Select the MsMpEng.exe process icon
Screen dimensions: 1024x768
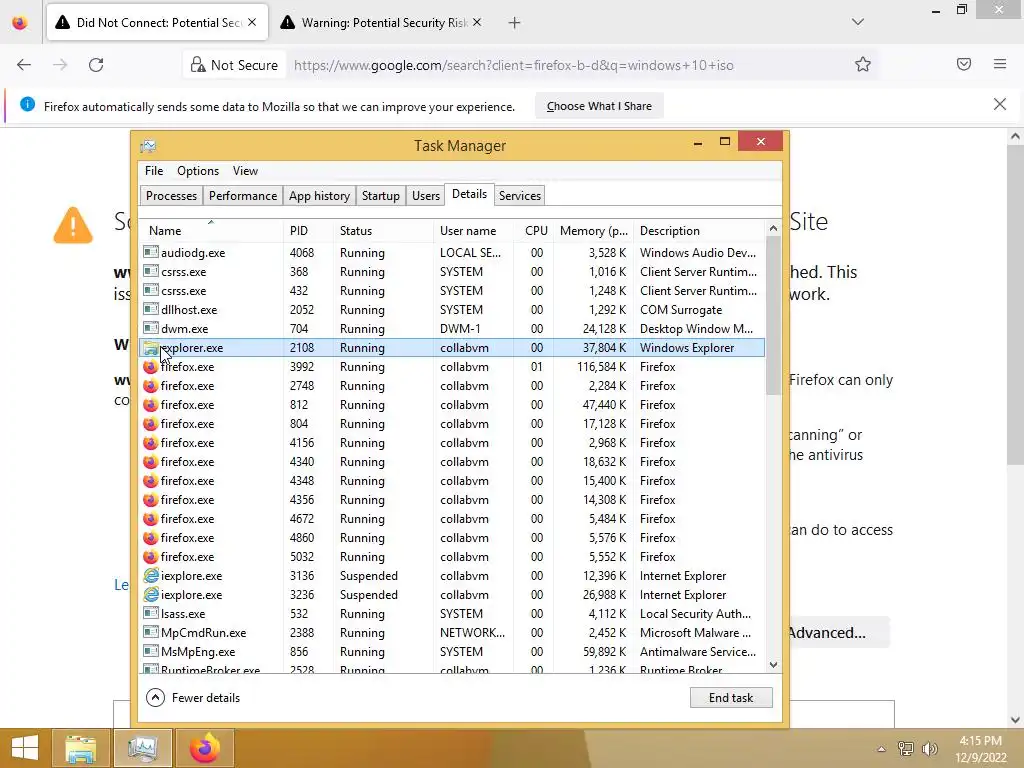point(151,651)
